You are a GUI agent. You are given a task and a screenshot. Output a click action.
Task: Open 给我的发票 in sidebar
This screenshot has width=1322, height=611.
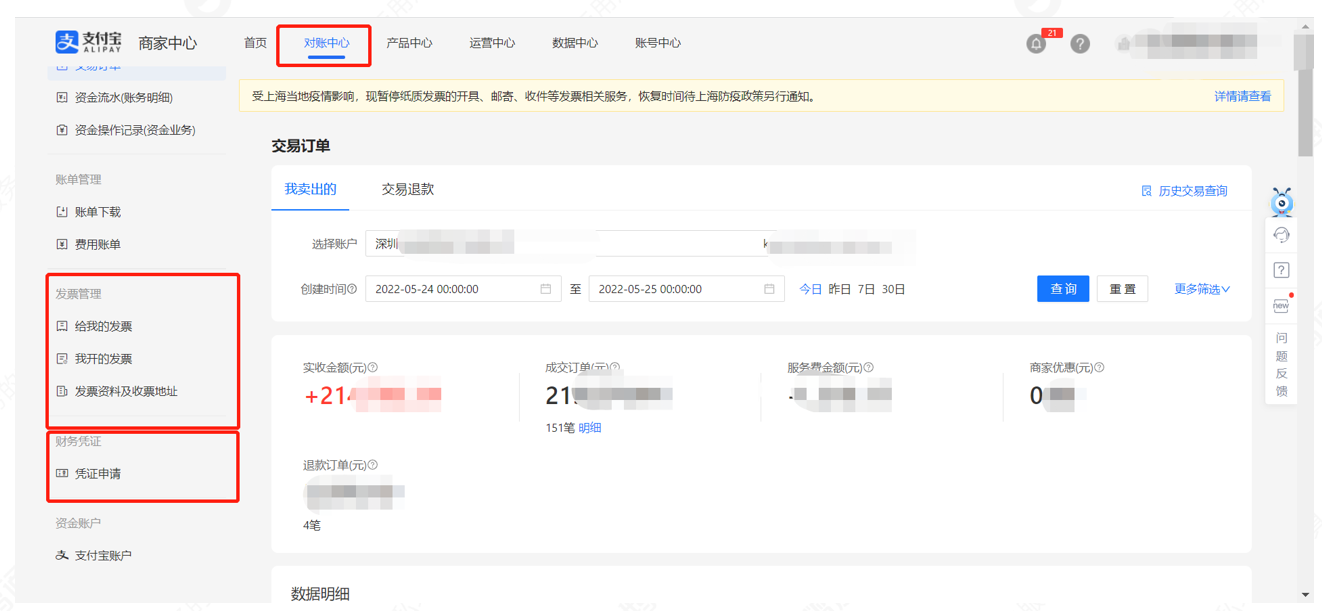click(104, 327)
